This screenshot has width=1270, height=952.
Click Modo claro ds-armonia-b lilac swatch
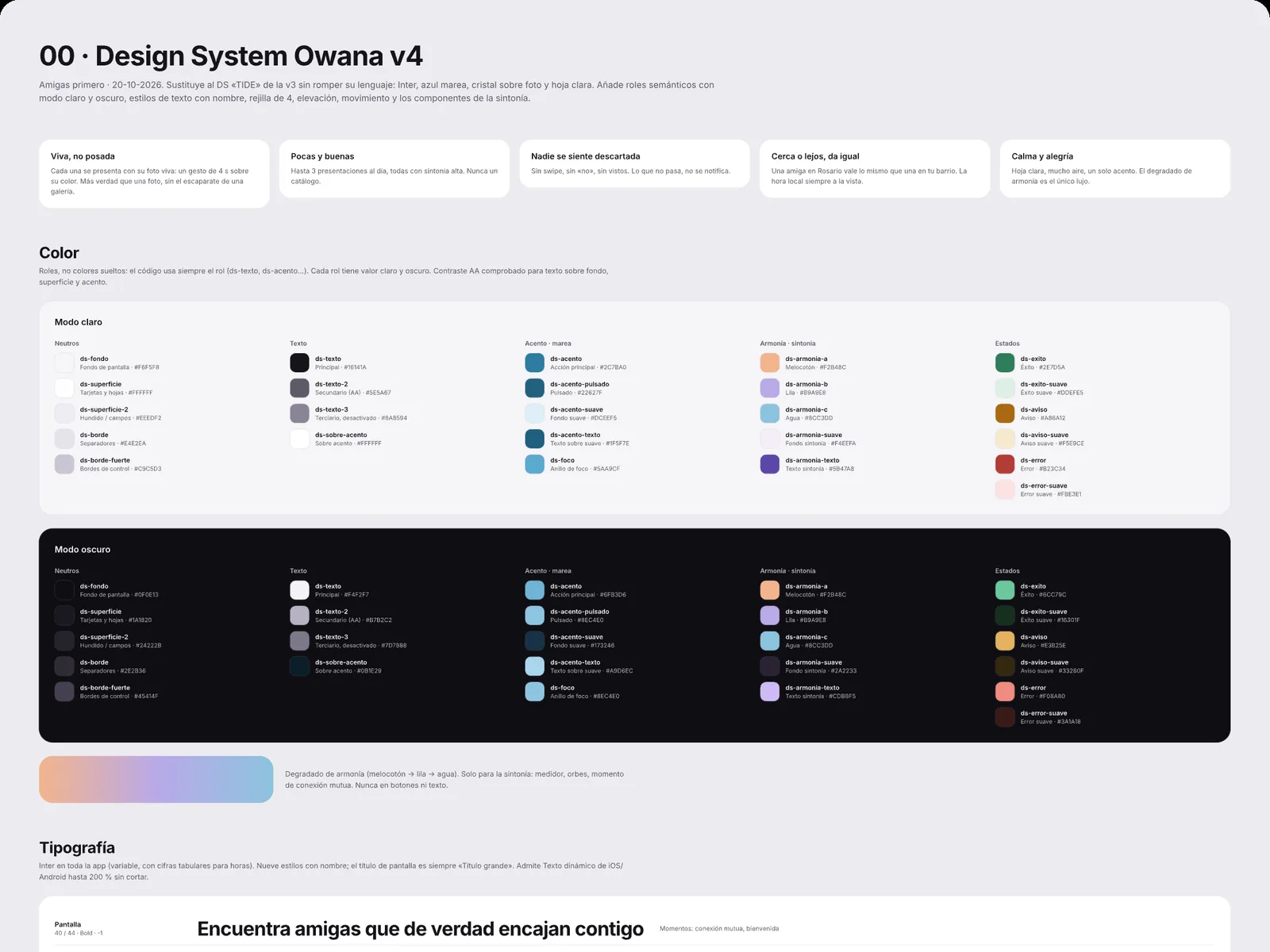pyautogui.click(x=770, y=388)
